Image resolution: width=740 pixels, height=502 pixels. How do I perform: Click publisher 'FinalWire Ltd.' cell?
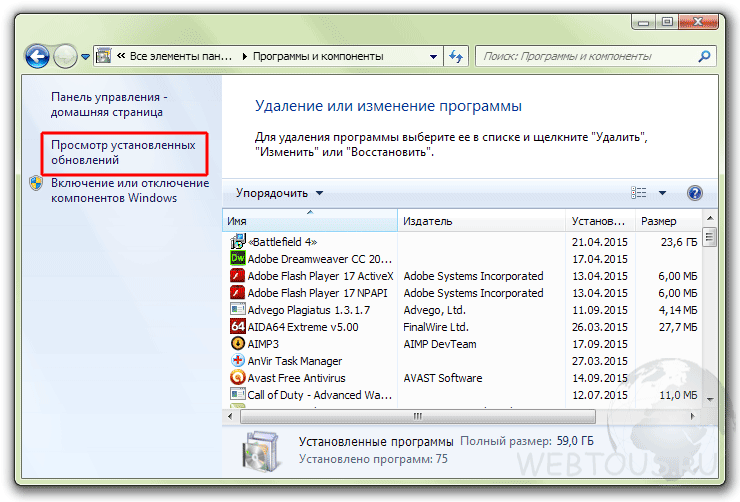coord(436,327)
